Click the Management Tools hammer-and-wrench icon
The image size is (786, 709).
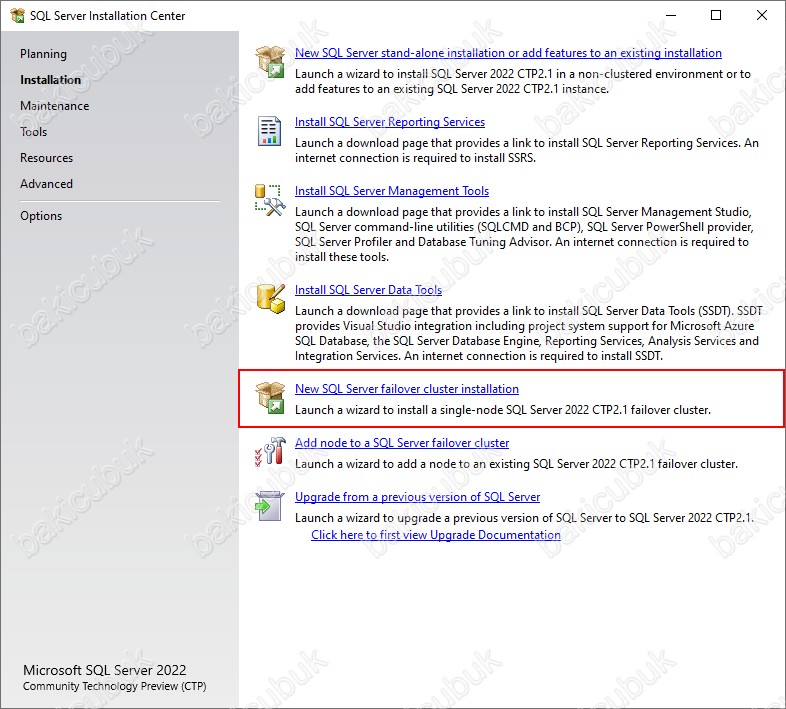(x=270, y=200)
